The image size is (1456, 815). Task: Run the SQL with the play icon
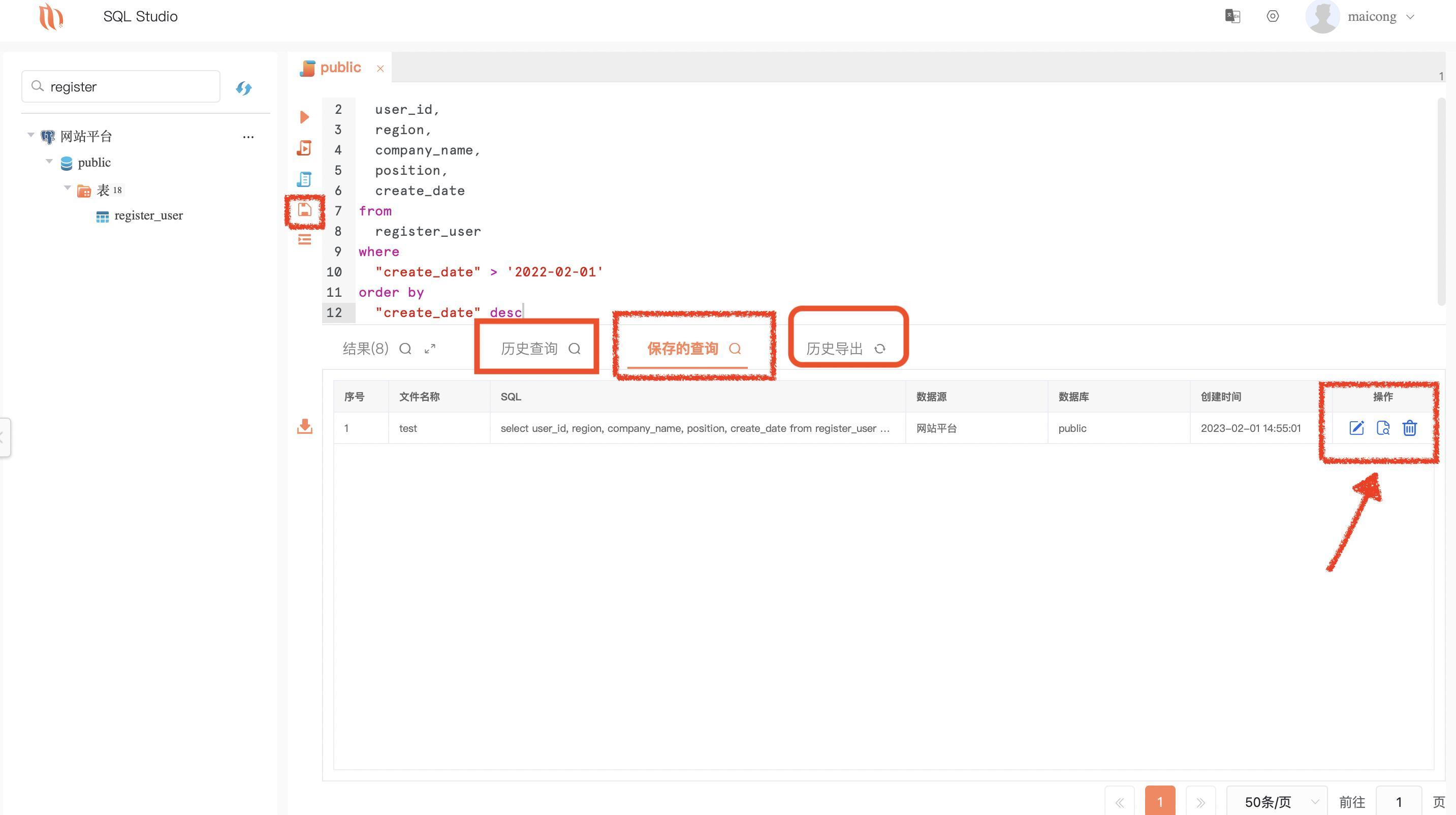pyautogui.click(x=304, y=117)
